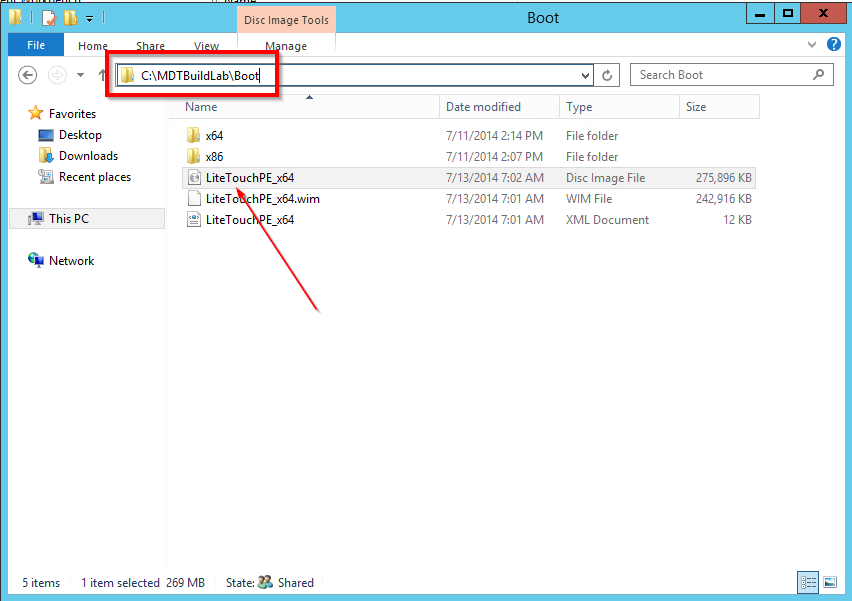Click the 275,896 KB size cell
The height and width of the screenshot is (601, 852).
[724, 178]
